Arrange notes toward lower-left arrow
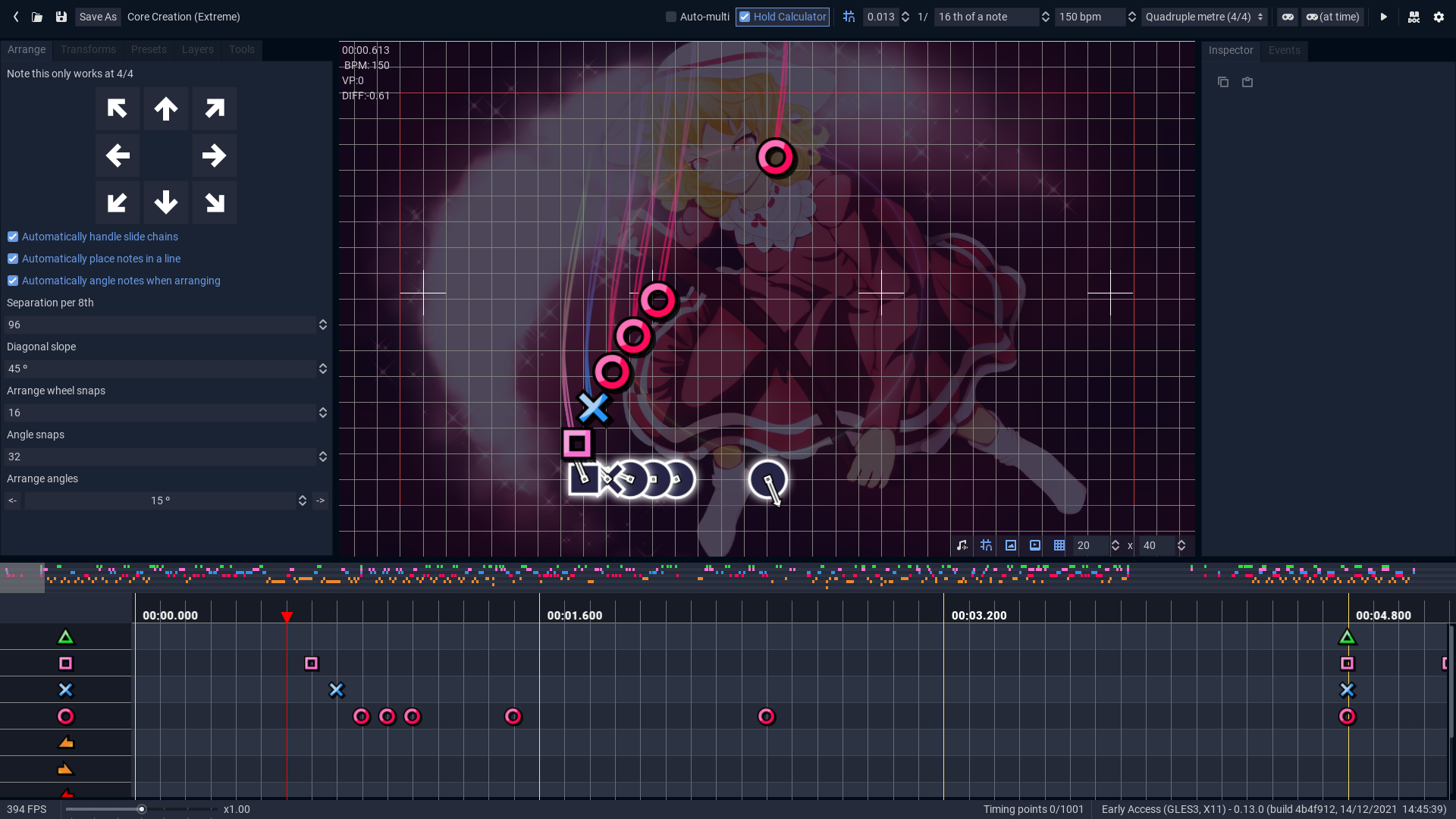1456x819 pixels. point(118,202)
